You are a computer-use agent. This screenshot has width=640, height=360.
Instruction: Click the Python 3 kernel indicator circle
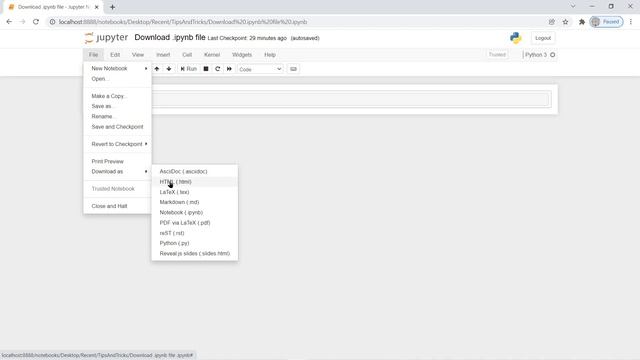tap(553, 55)
